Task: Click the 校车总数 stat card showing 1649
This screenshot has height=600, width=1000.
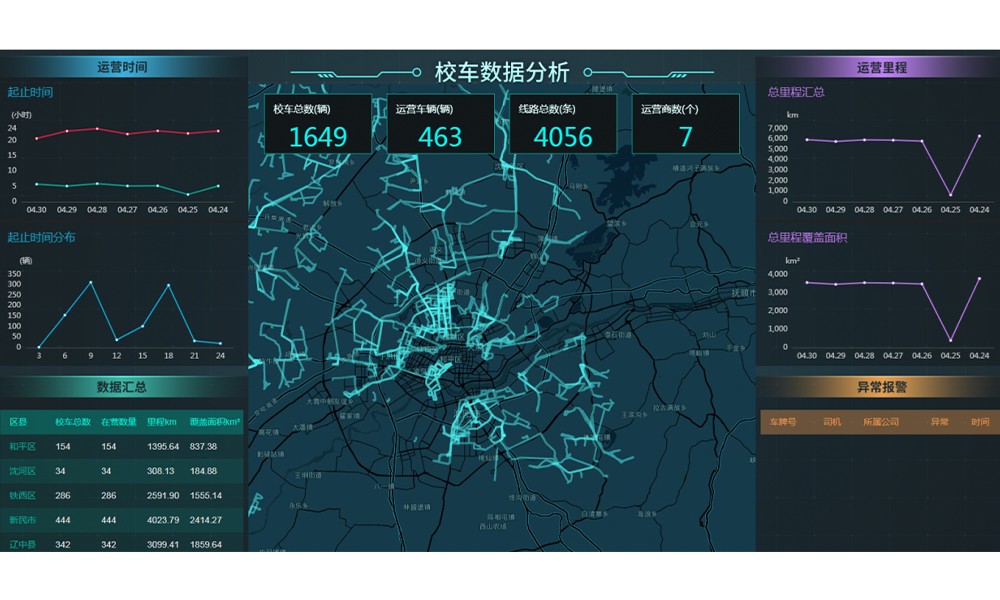Action: coord(318,124)
